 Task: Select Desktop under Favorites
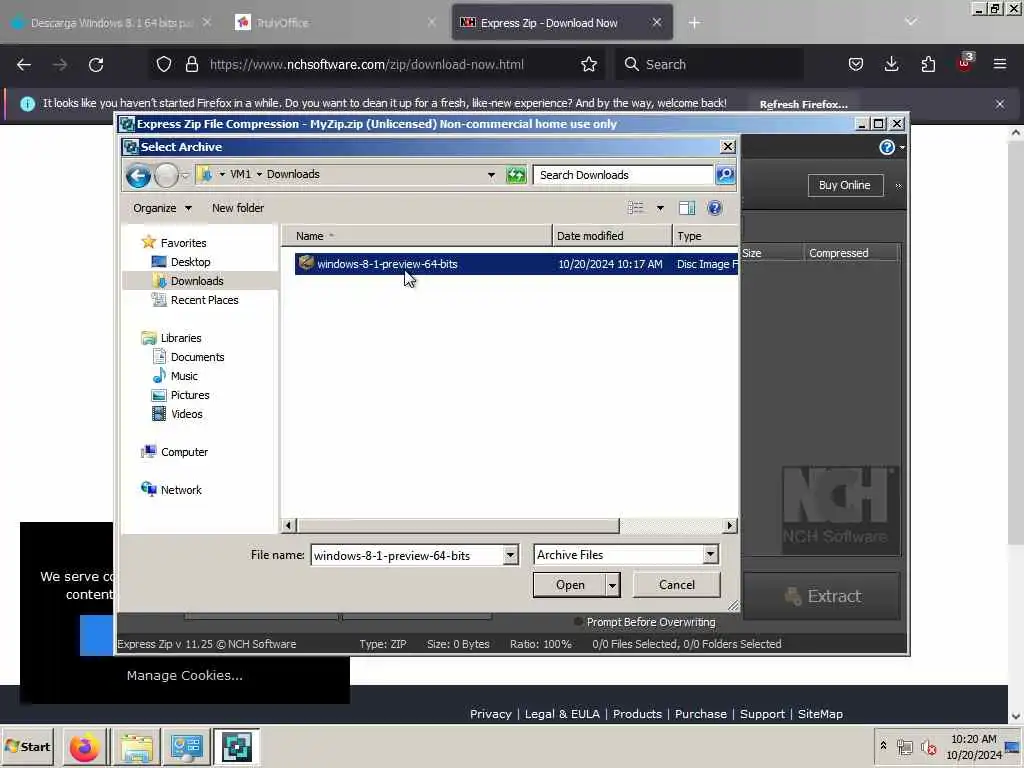pyautogui.click(x=190, y=262)
